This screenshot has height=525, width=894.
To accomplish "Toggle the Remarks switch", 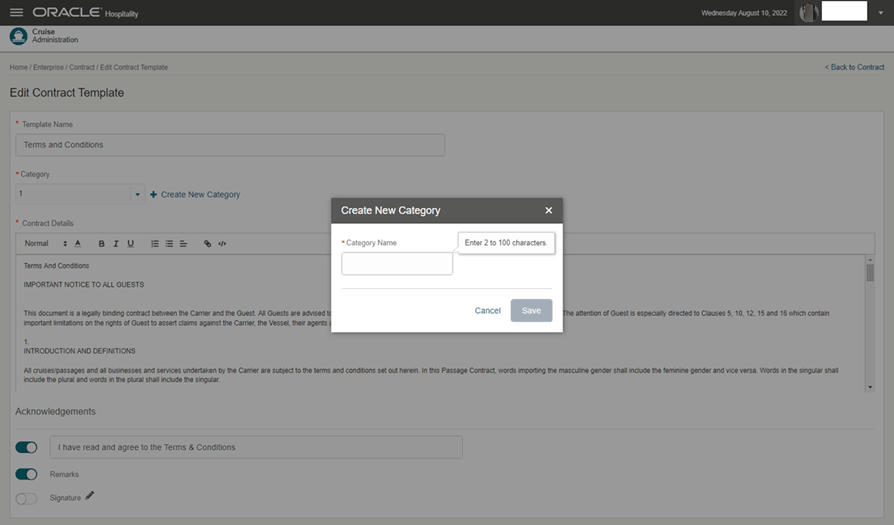I will (26, 474).
